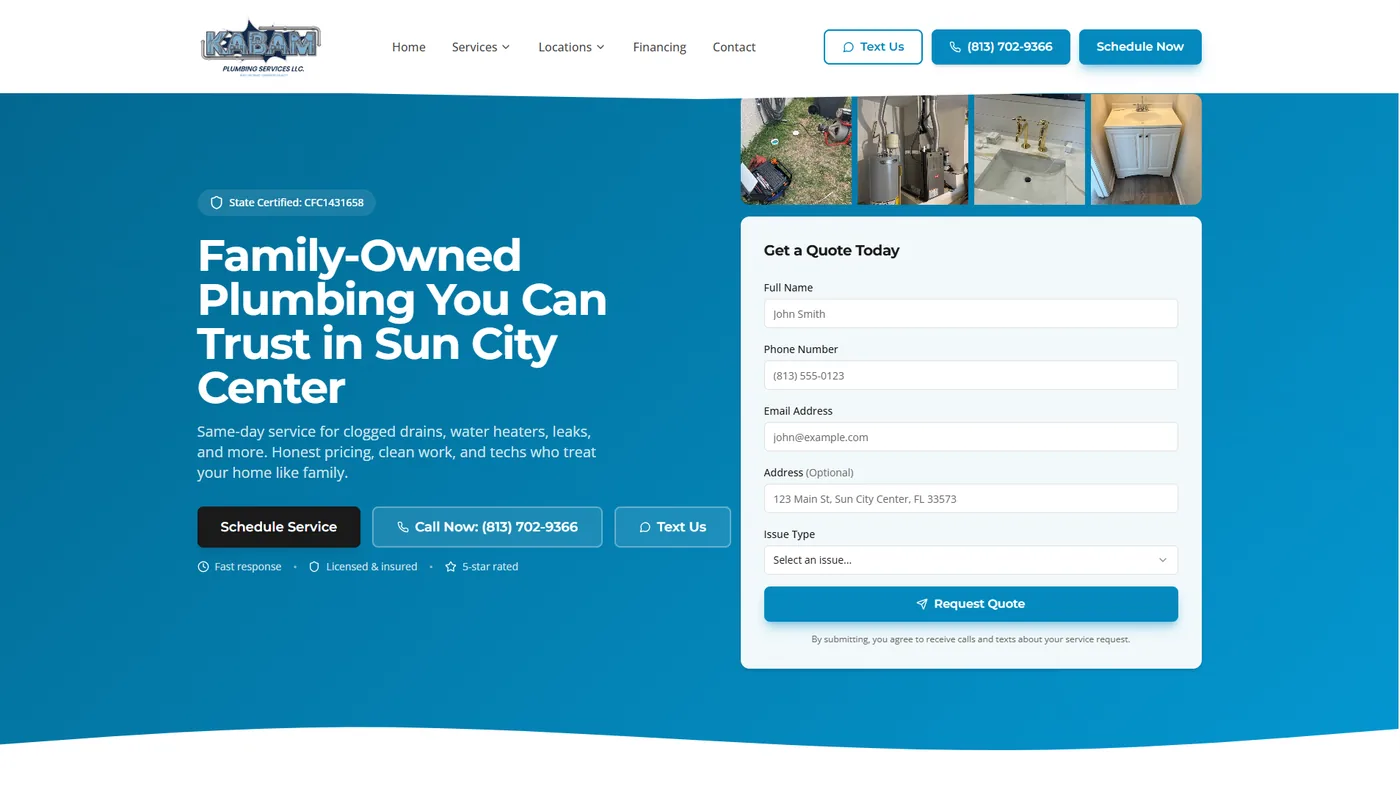Focus the Email Address input field

[971, 437]
